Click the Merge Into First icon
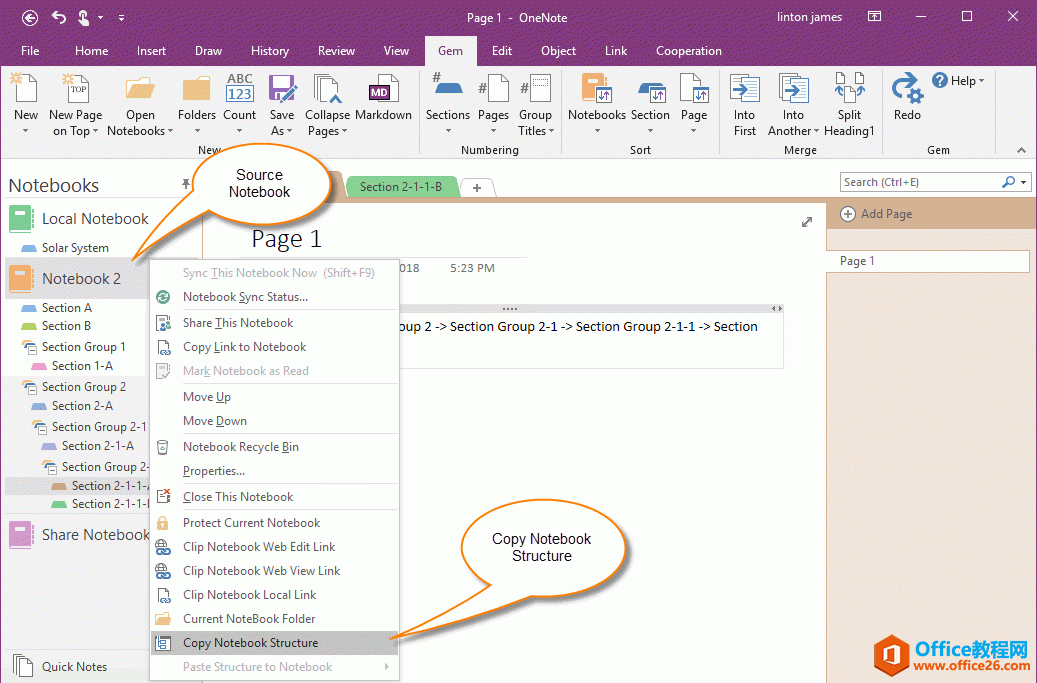 click(x=745, y=92)
